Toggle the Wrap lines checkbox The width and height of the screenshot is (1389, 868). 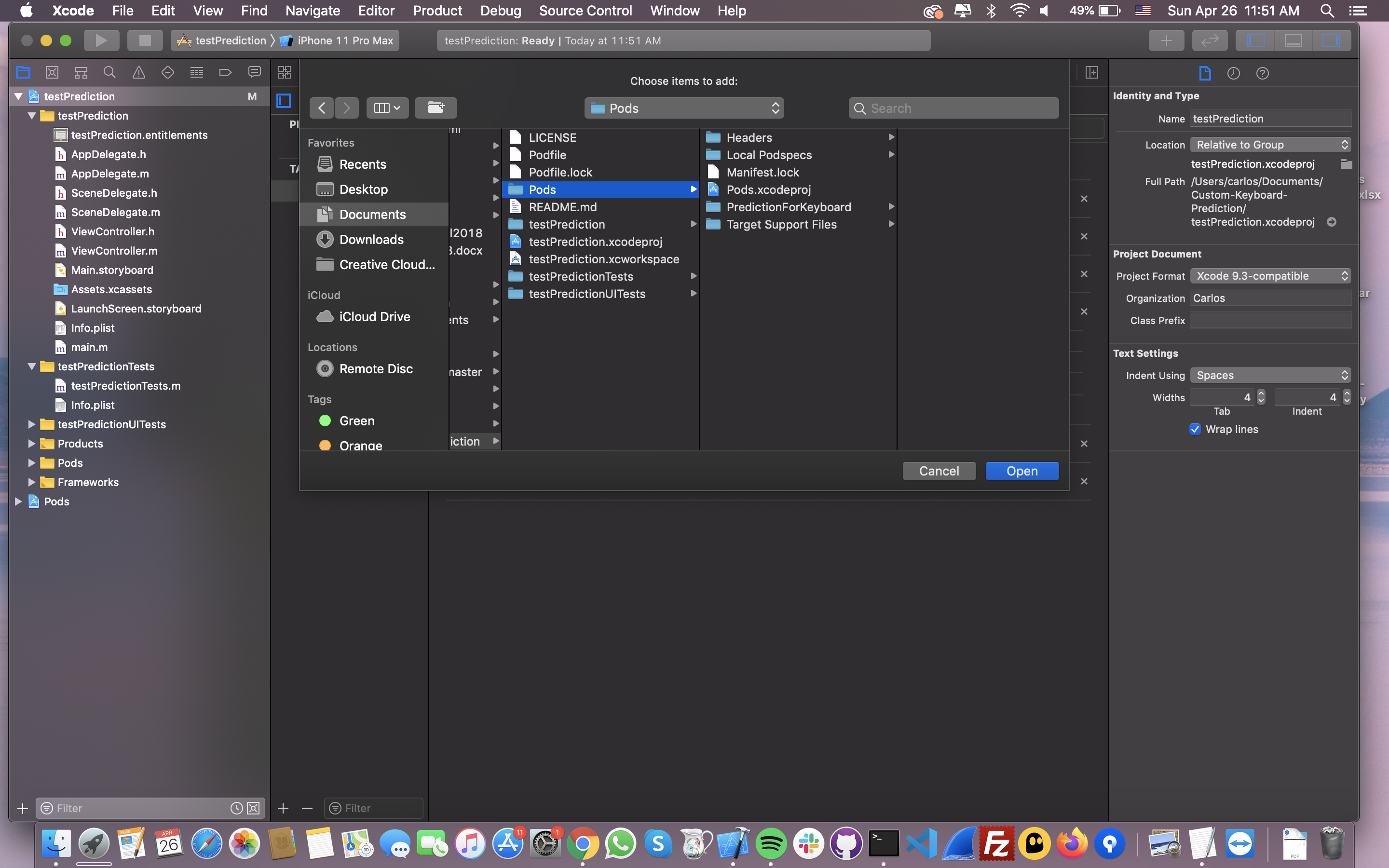click(1195, 429)
